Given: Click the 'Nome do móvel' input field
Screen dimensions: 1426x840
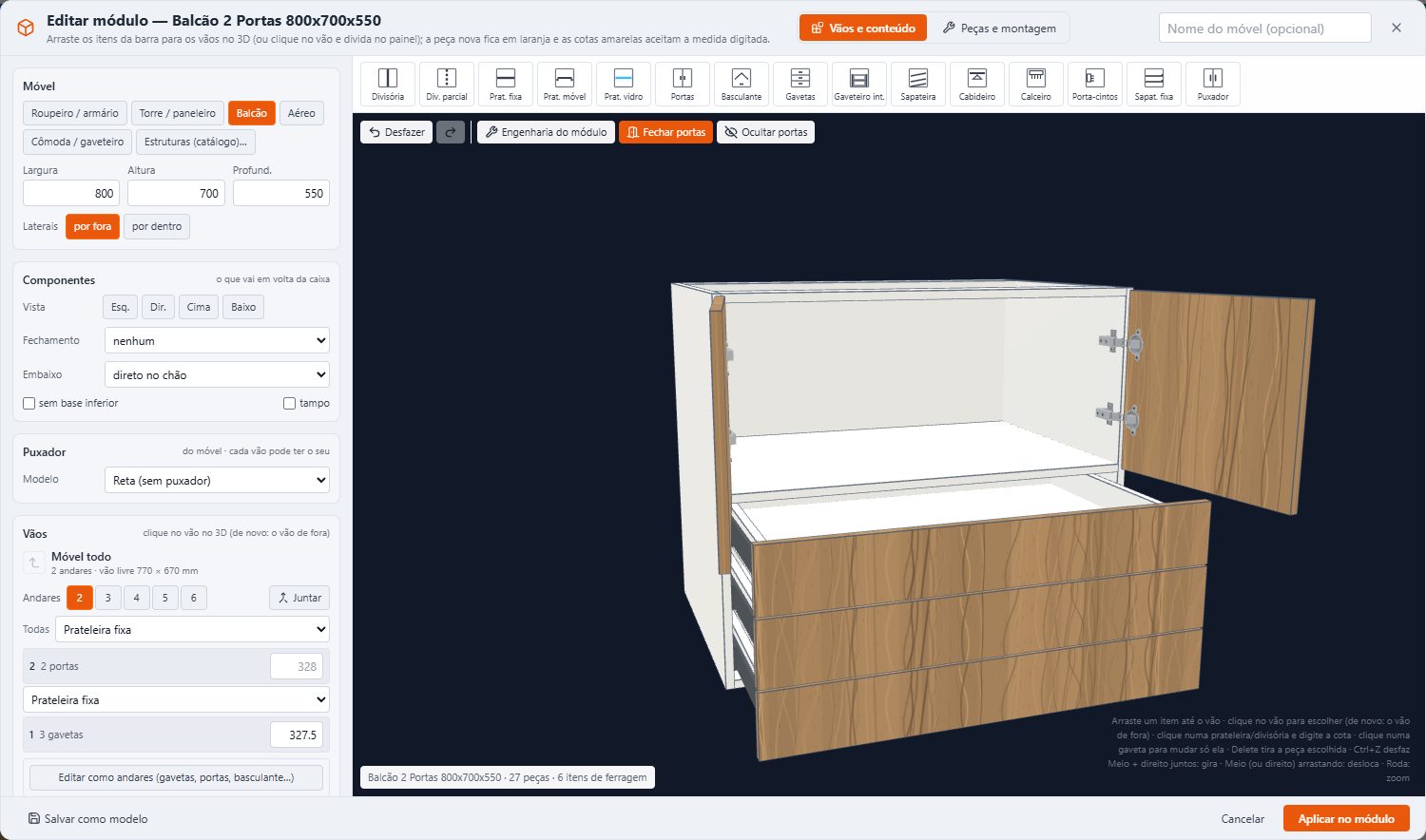Looking at the screenshot, I should (1264, 29).
